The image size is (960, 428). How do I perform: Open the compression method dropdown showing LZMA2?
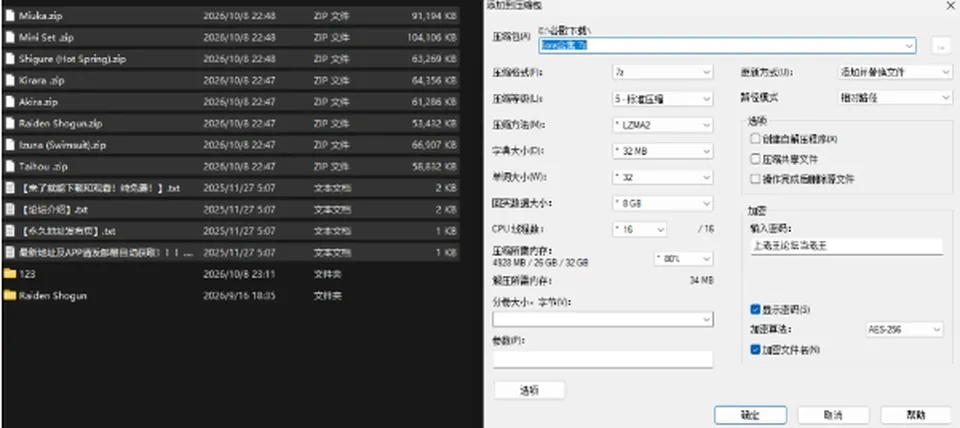point(662,125)
